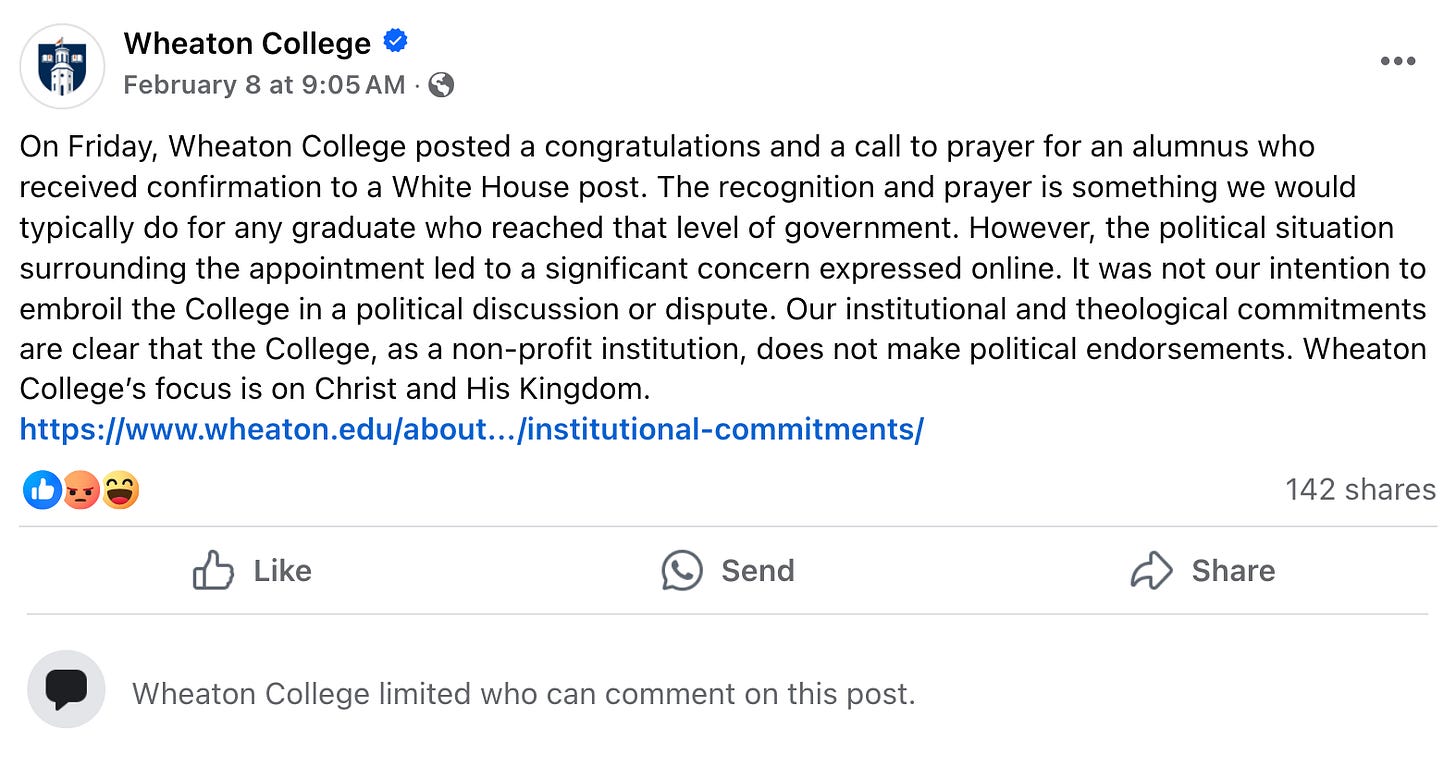This screenshot has width=1456, height=757.
Task: Click the thumbs-up icon beside Like
Action: [213, 570]
